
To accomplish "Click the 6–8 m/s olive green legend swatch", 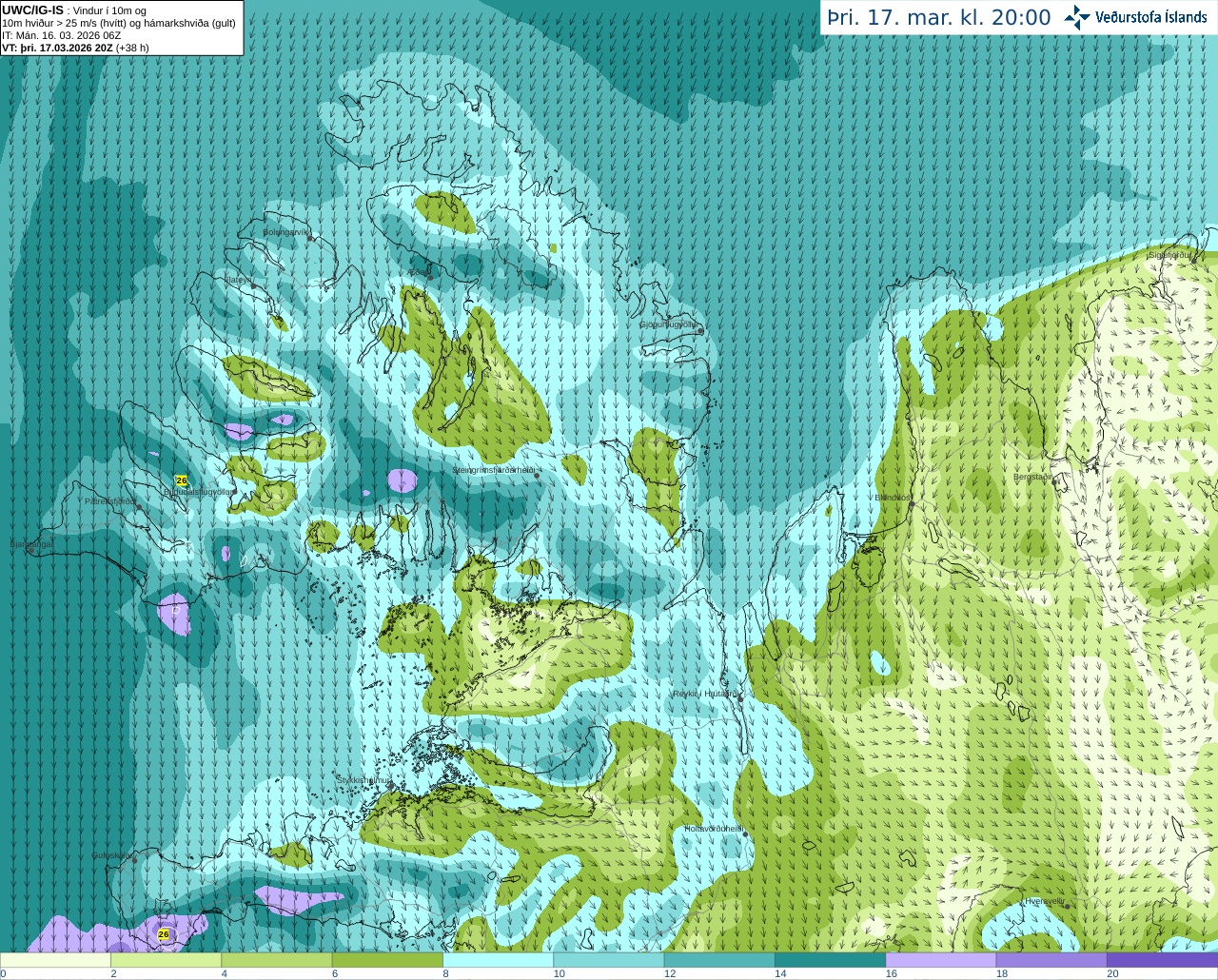I will (x=387, y=960).
